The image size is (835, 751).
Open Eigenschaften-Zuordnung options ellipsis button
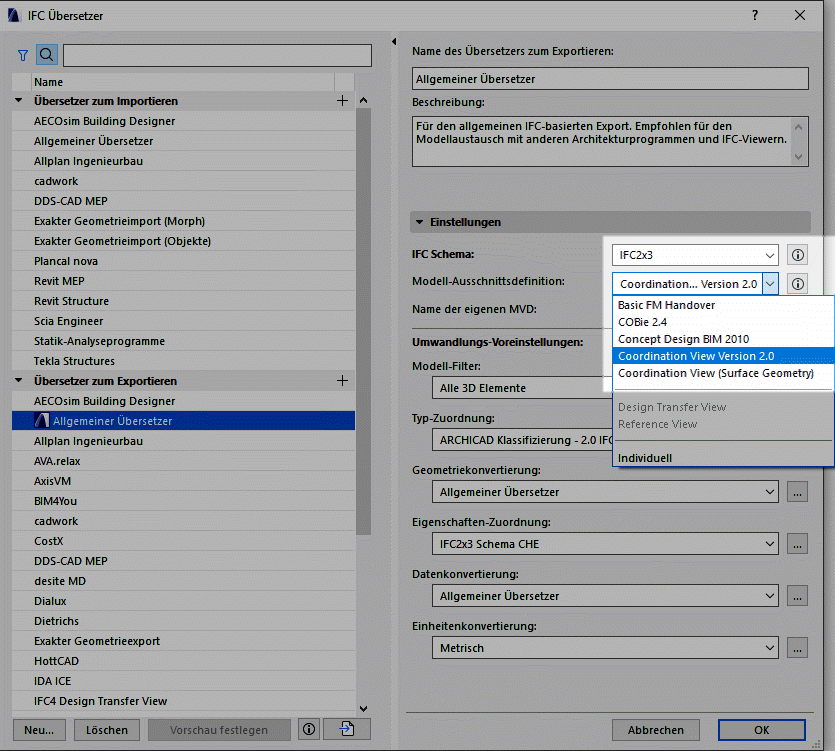(x=797, y=544)
